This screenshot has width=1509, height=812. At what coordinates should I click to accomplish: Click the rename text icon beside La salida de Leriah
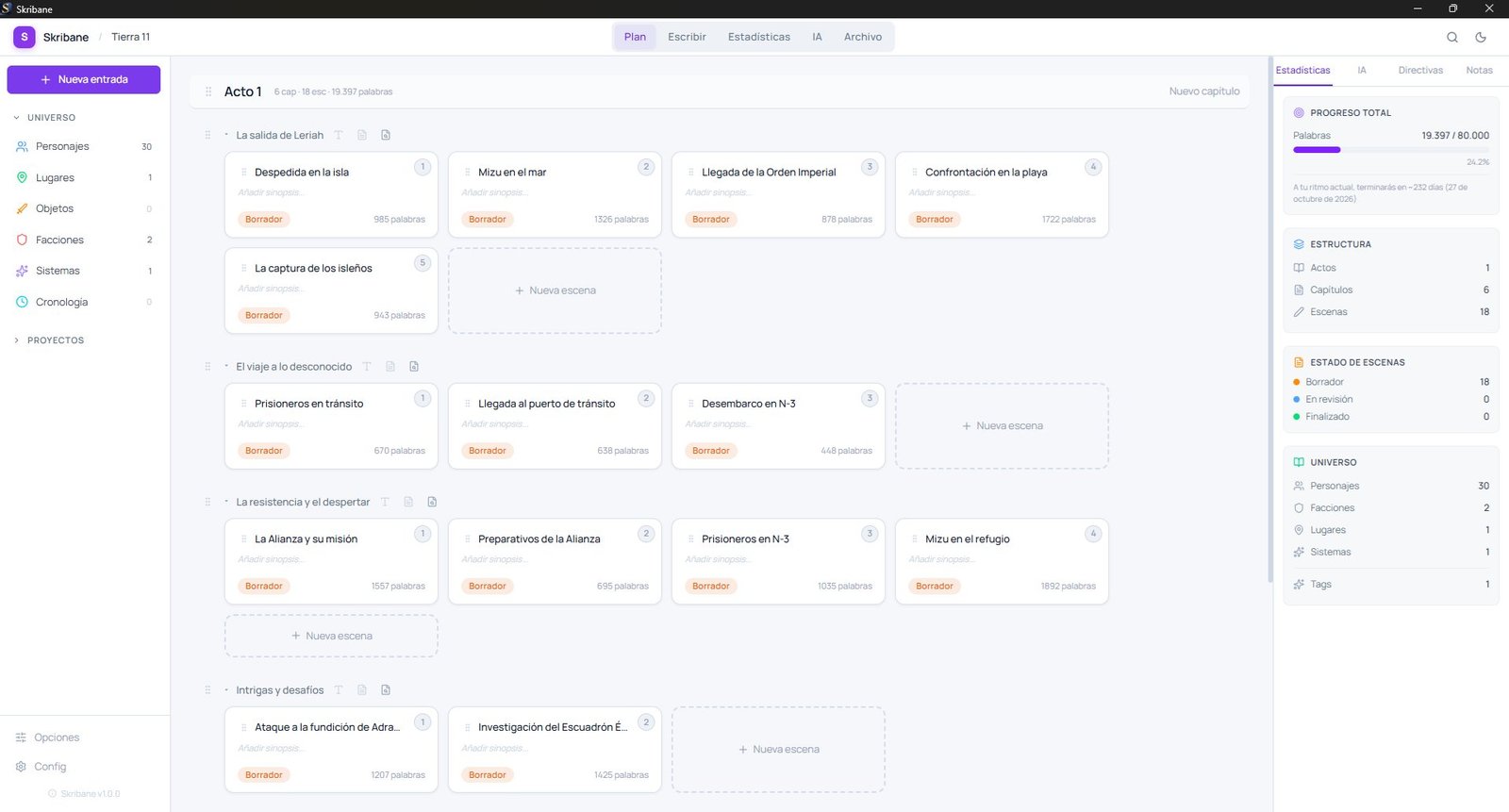339,135
